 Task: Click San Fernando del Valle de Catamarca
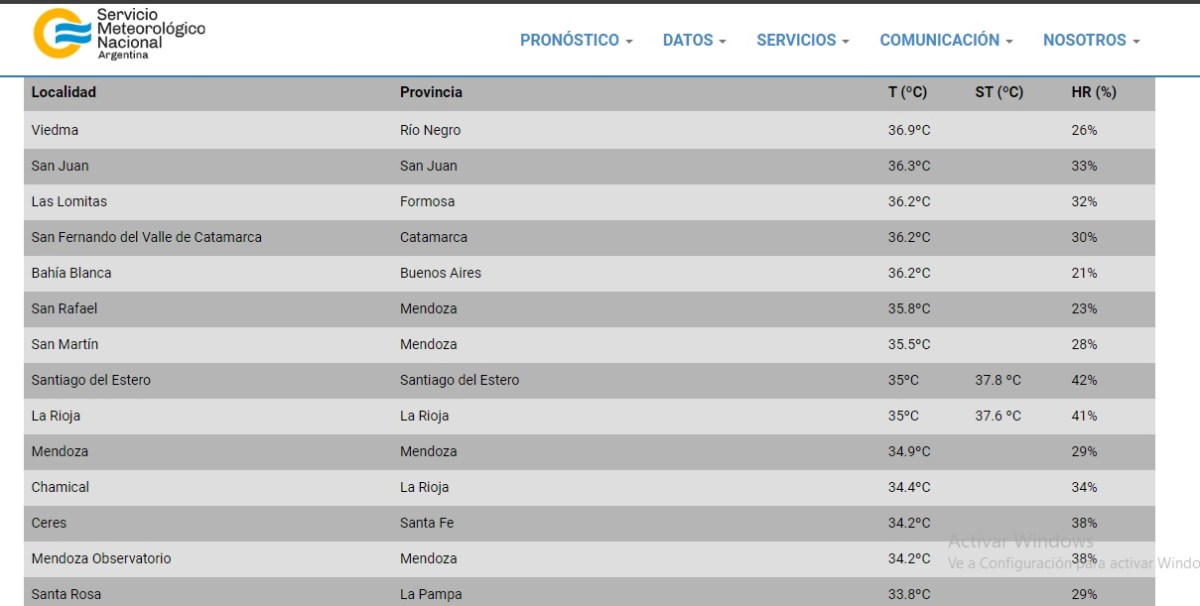[x=146, y=237]
